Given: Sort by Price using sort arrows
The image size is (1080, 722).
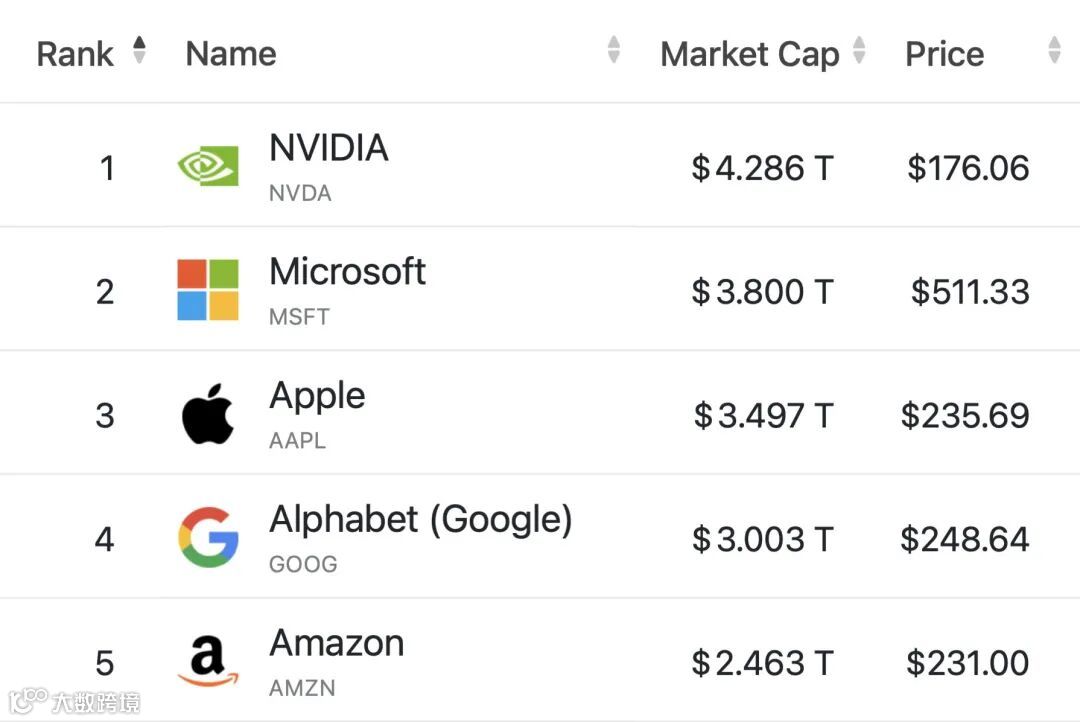Looking at the screenshot, I should [1053, 51].
